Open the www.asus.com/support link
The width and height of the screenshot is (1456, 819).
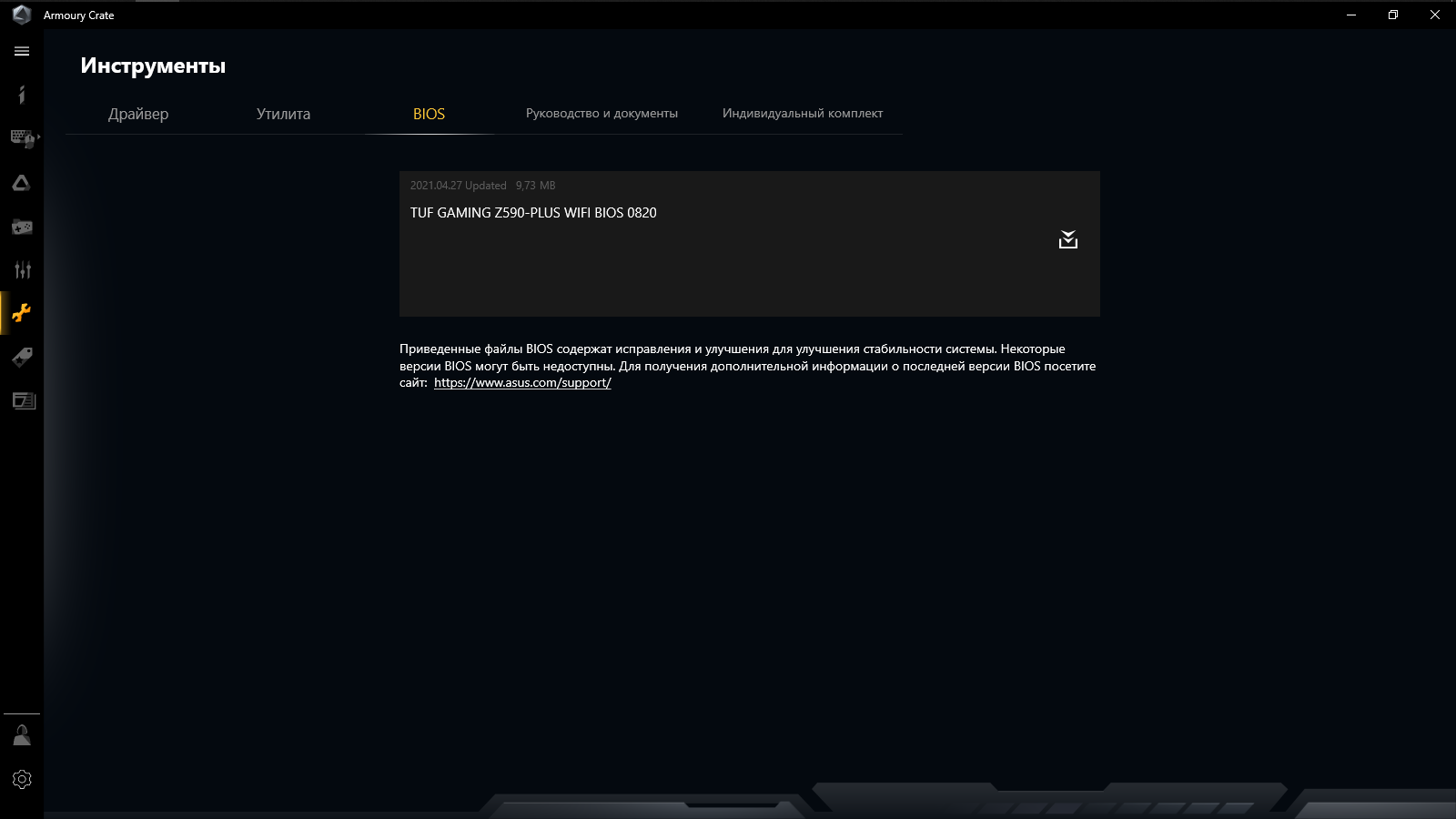click(522, 382)
